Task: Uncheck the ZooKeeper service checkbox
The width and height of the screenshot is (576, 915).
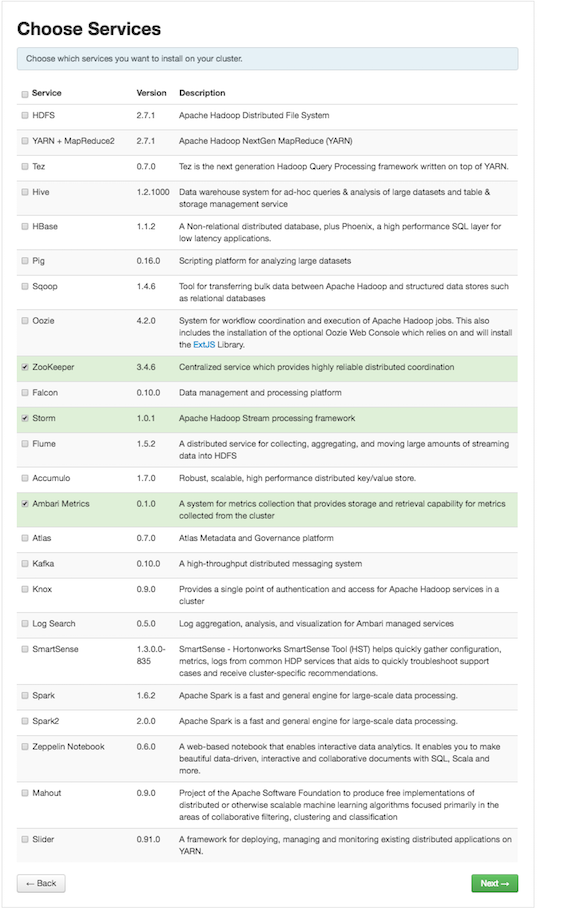Action: click(25, 368)
